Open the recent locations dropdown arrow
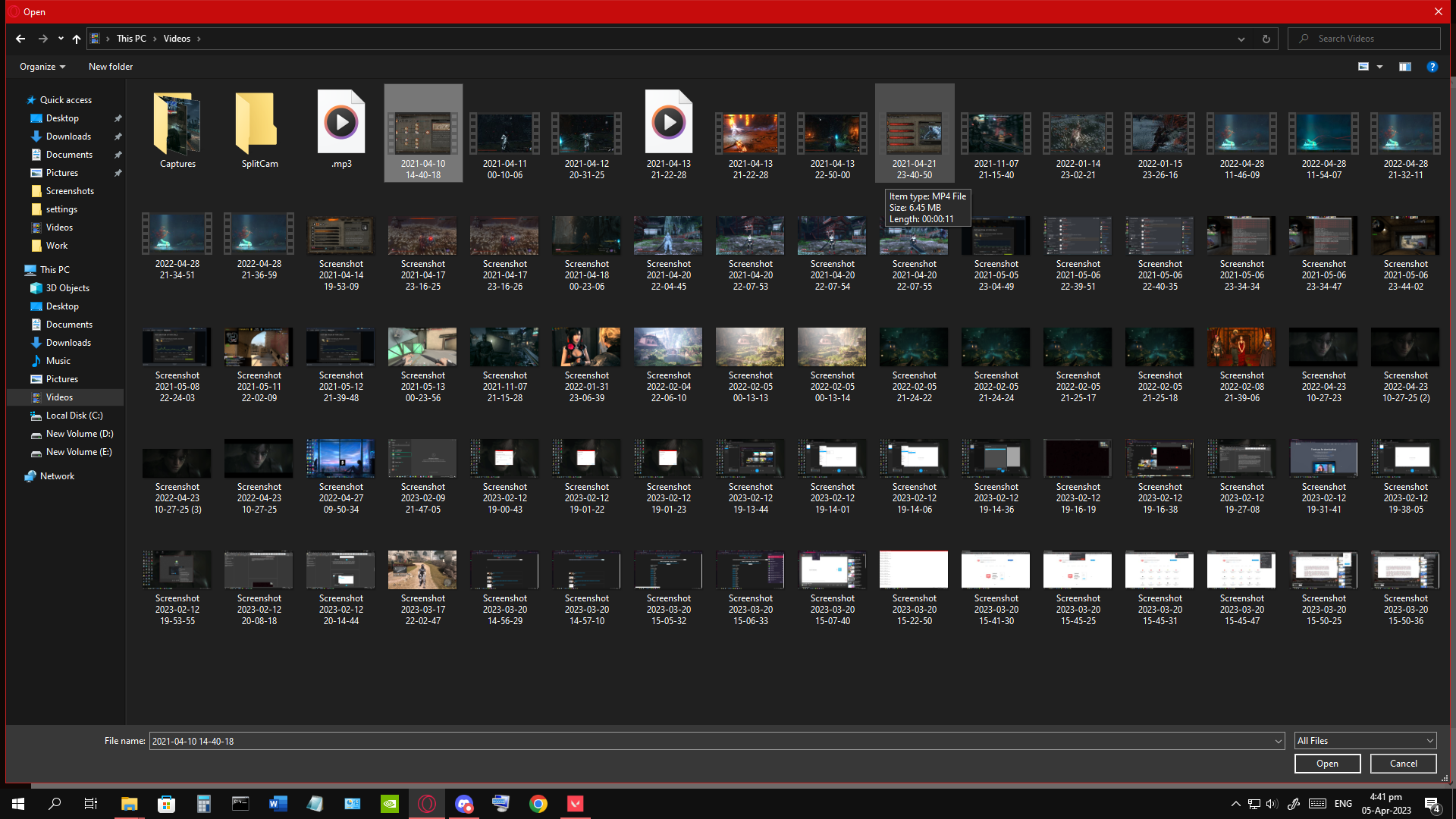 tap(61, 39)
